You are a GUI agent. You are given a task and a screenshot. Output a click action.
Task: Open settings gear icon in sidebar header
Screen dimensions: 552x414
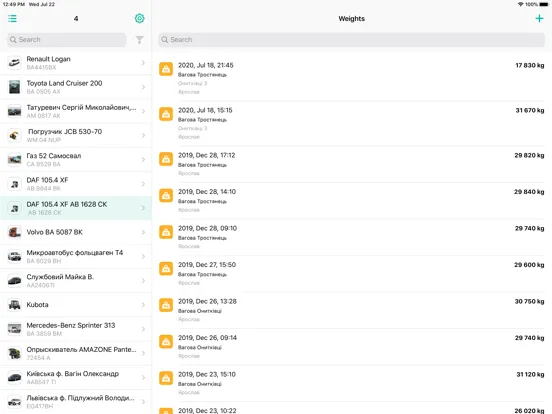click(140, 18)
